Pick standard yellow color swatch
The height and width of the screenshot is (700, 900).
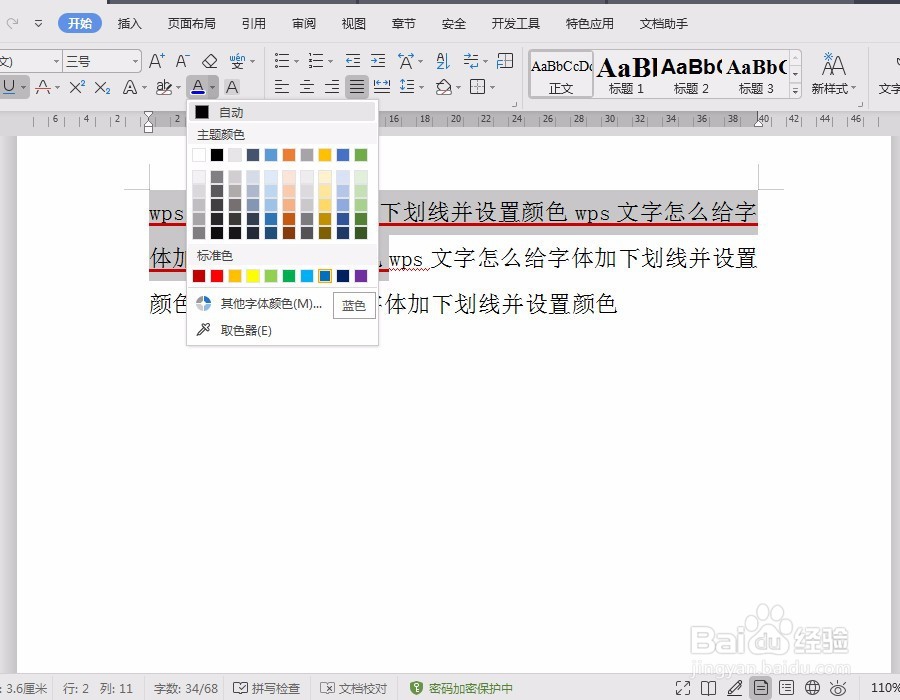point(253,276)
